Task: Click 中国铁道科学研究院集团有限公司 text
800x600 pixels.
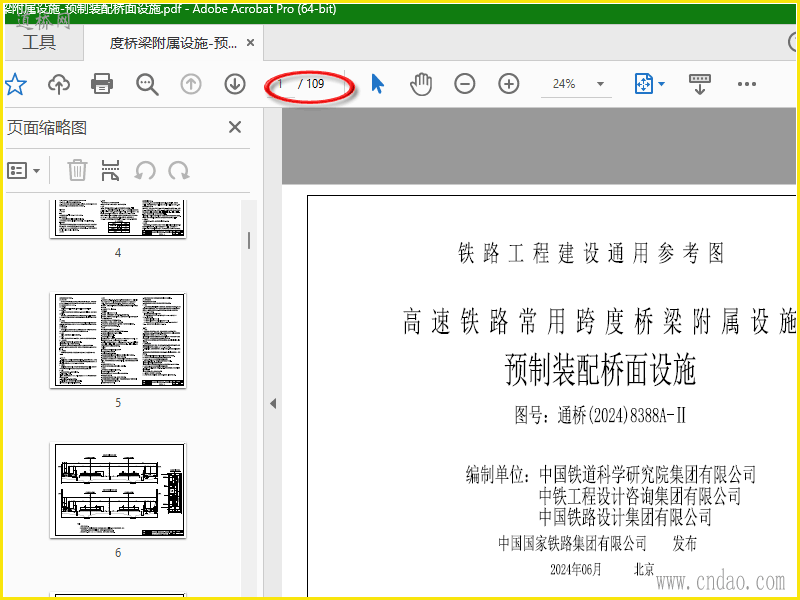Action: [x=647, y=474]
